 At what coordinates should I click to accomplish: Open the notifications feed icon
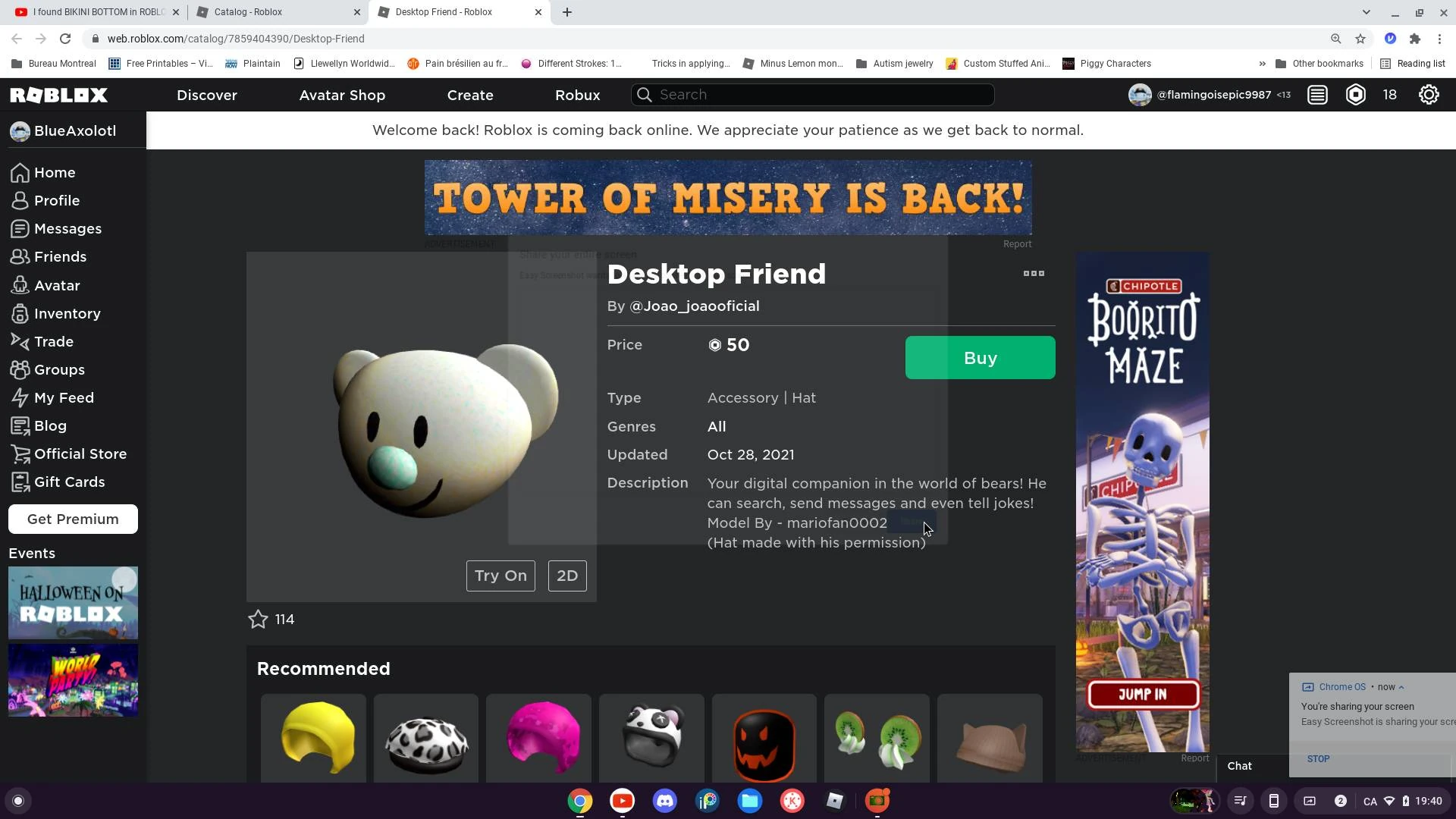pyautogui.click(x=1317, y=95)
